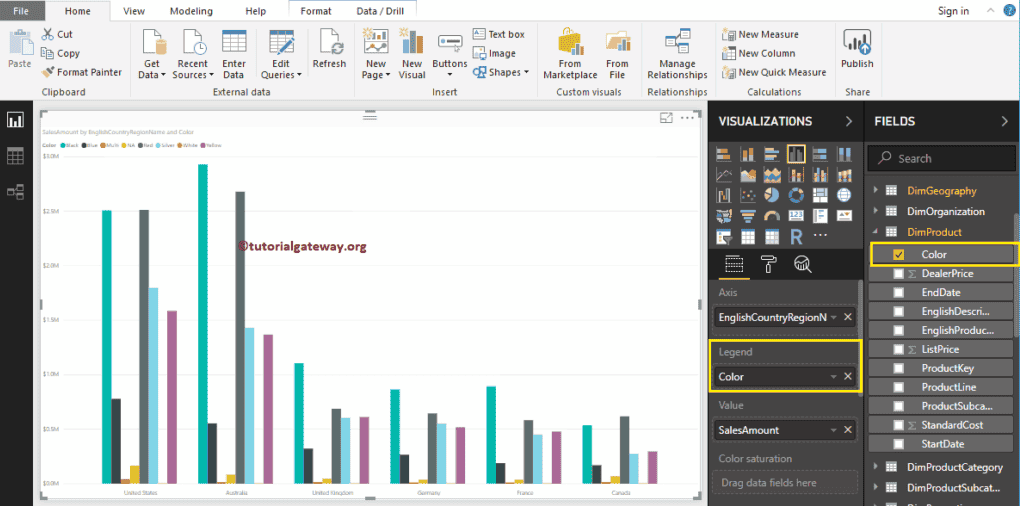Select the globe map visual
The width and height of the screenshot is (1020, 506).
pos(844,195)
